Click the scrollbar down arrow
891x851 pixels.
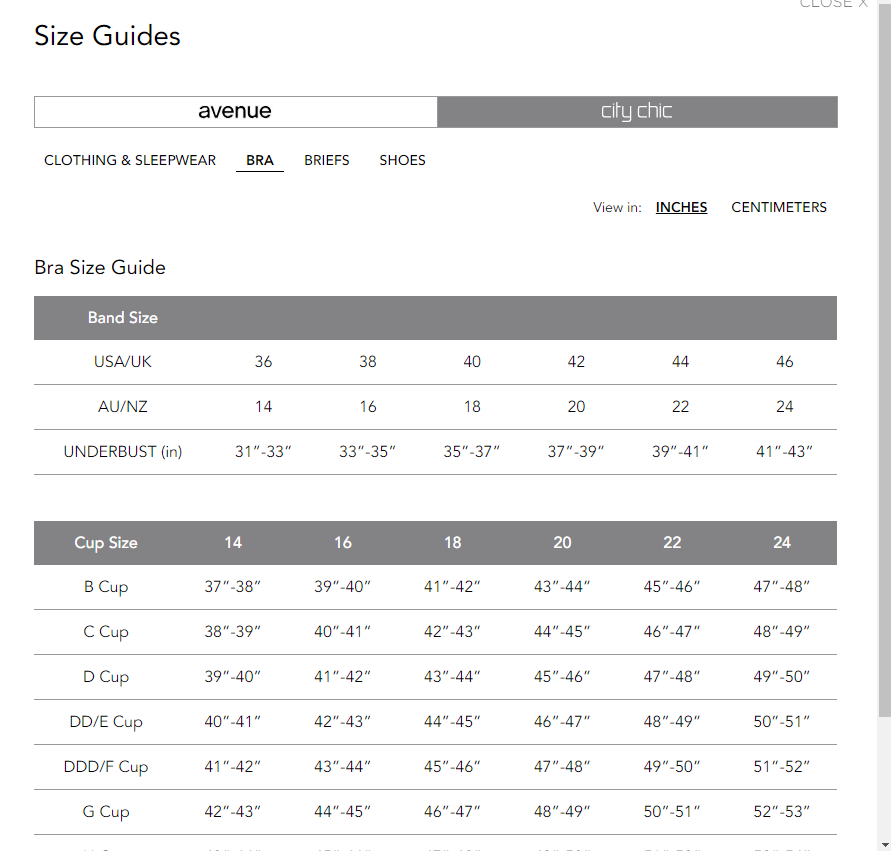coord(885,845)
